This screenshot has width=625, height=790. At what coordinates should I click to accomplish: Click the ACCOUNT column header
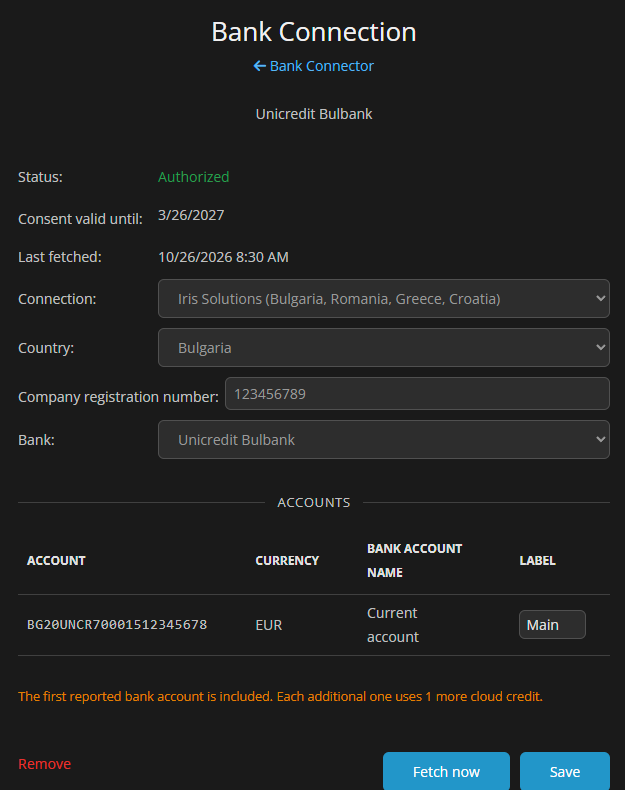click(x=56, y=560)
